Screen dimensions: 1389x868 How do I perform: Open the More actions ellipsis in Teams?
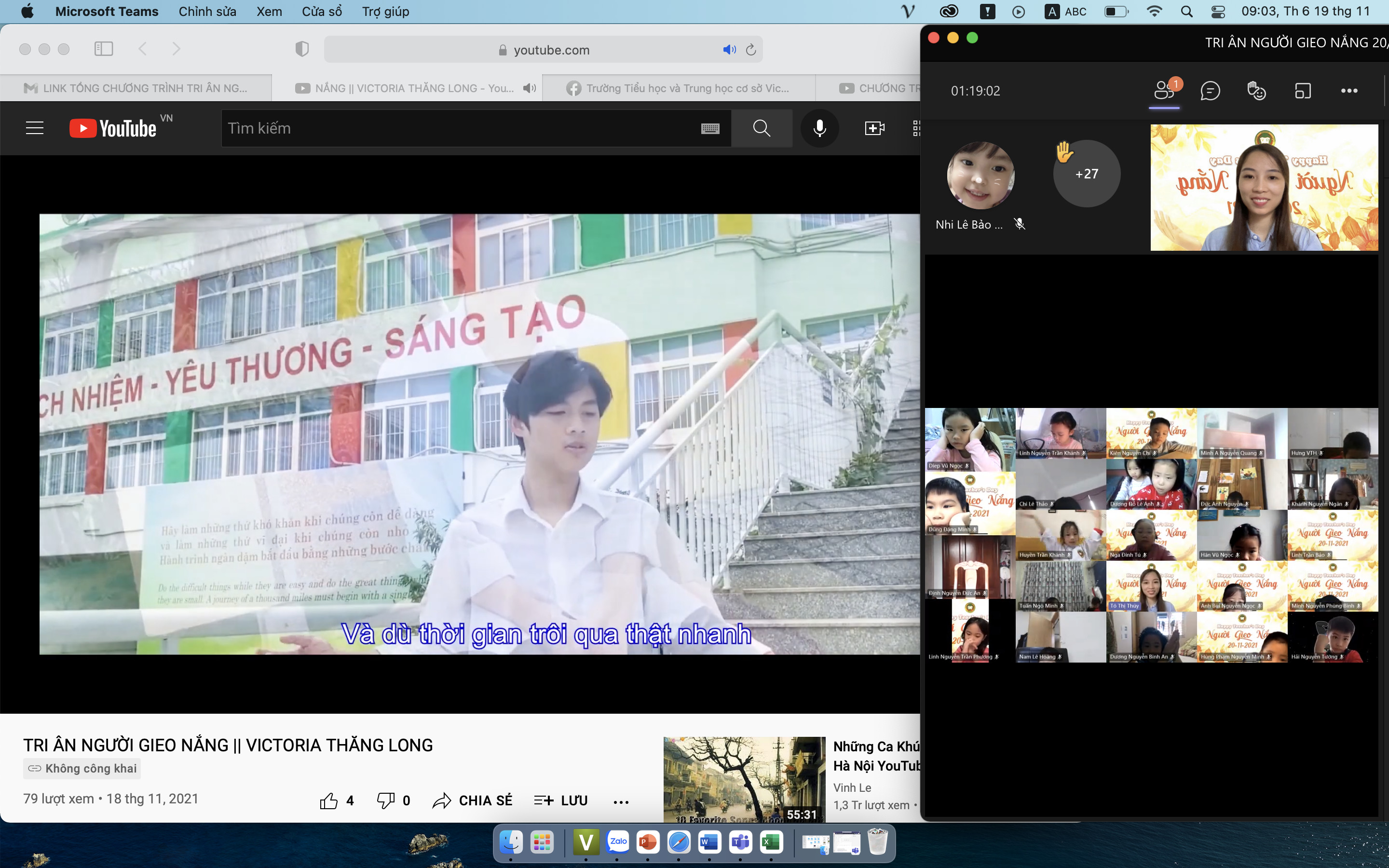pyautogui.click(x=1349, y=91)
